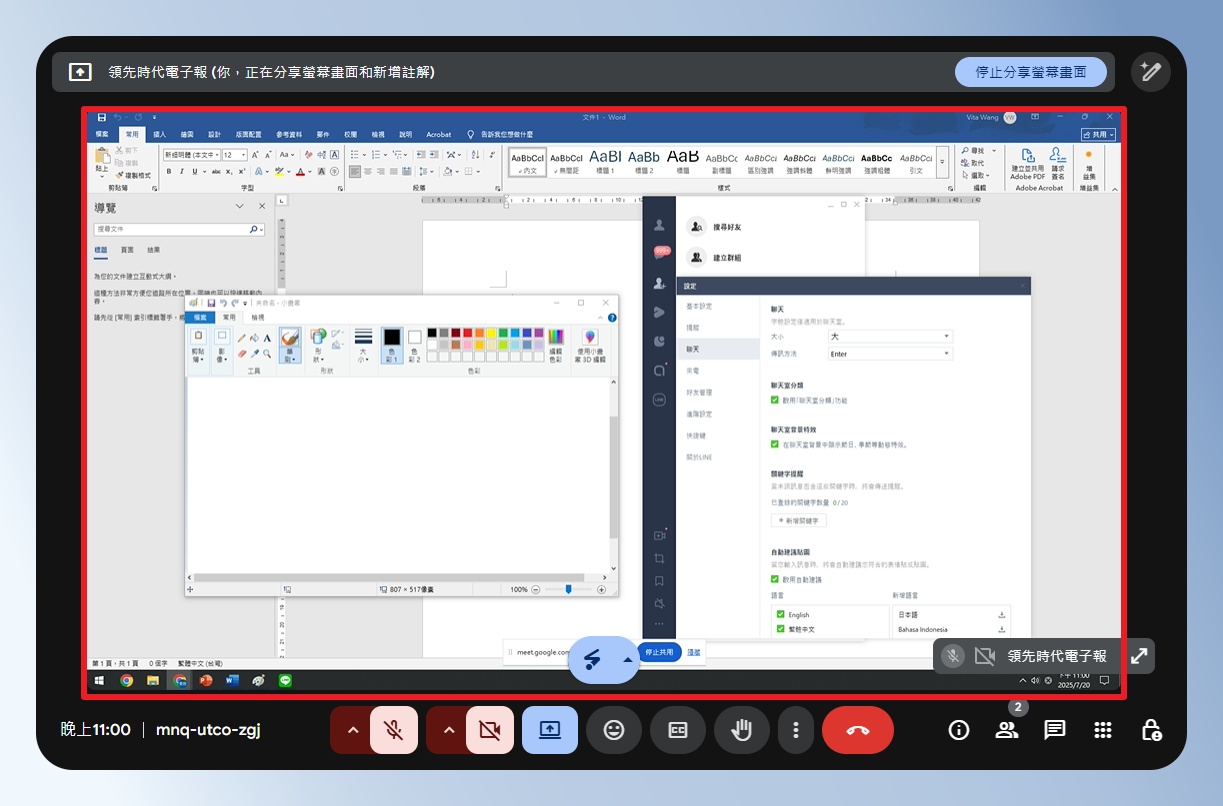
Task: Open the annotation pen tool
Action: point(1151,72)
